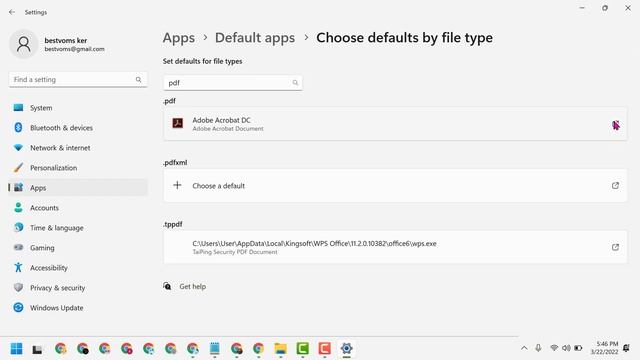Open the Accessibility category

pyautogui.click(x=78, y=268)
